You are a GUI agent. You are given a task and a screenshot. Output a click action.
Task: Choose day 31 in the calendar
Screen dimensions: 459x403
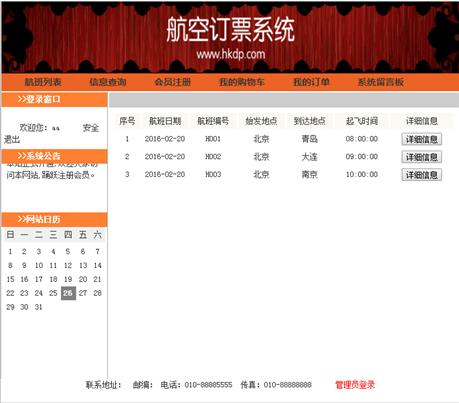[x=39, y=307]
